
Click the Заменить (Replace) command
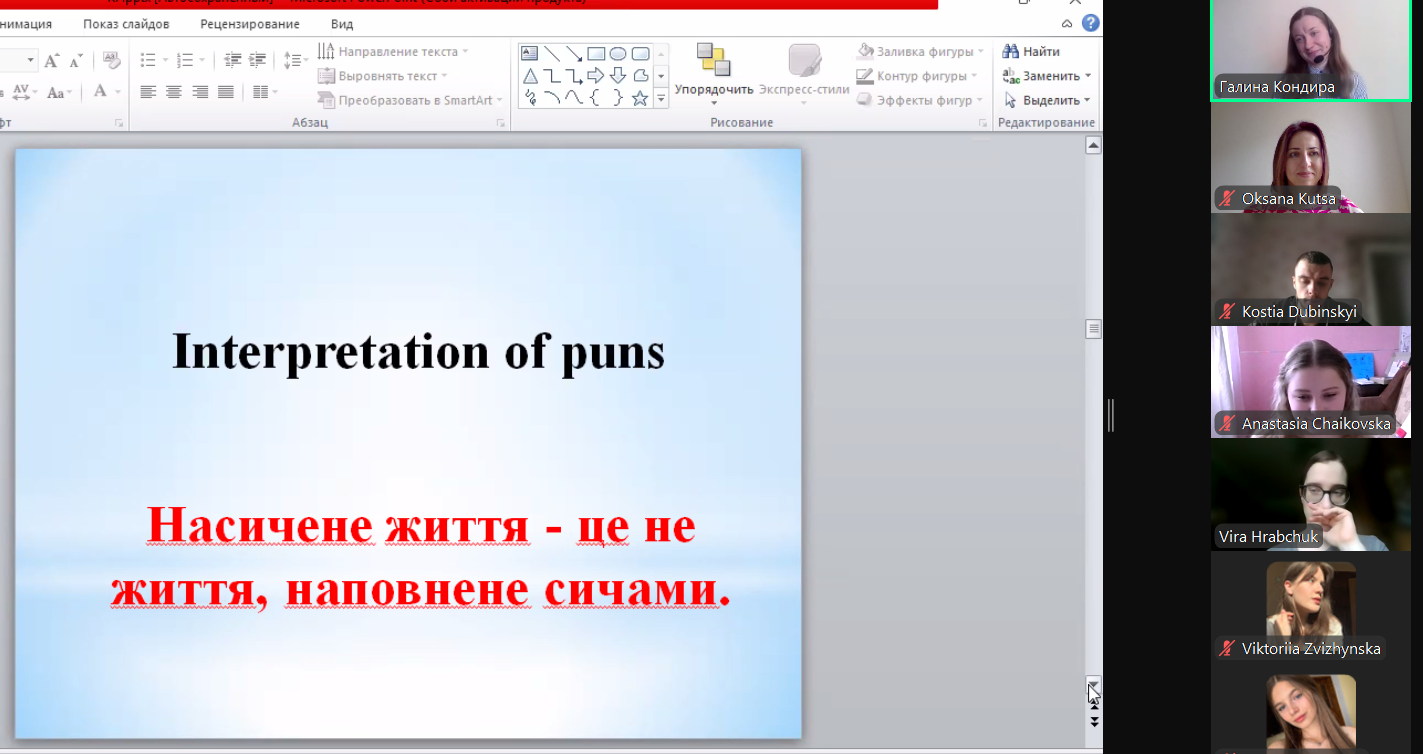tap(1047, 75)
